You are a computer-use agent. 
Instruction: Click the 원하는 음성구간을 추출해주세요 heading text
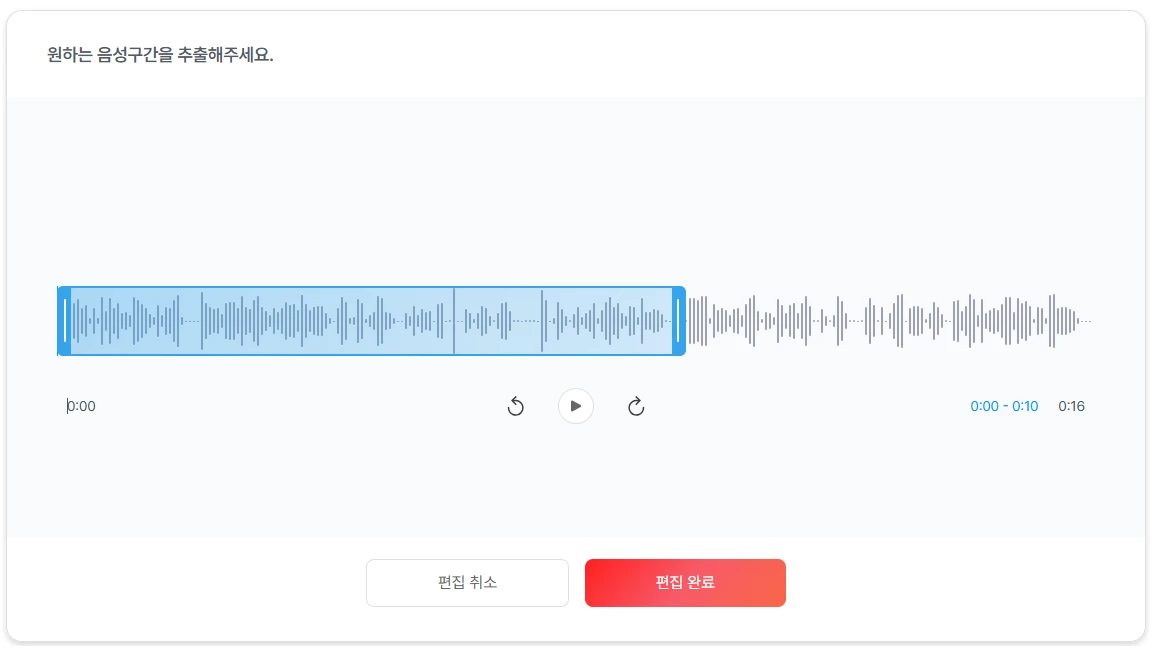(160, 55)
